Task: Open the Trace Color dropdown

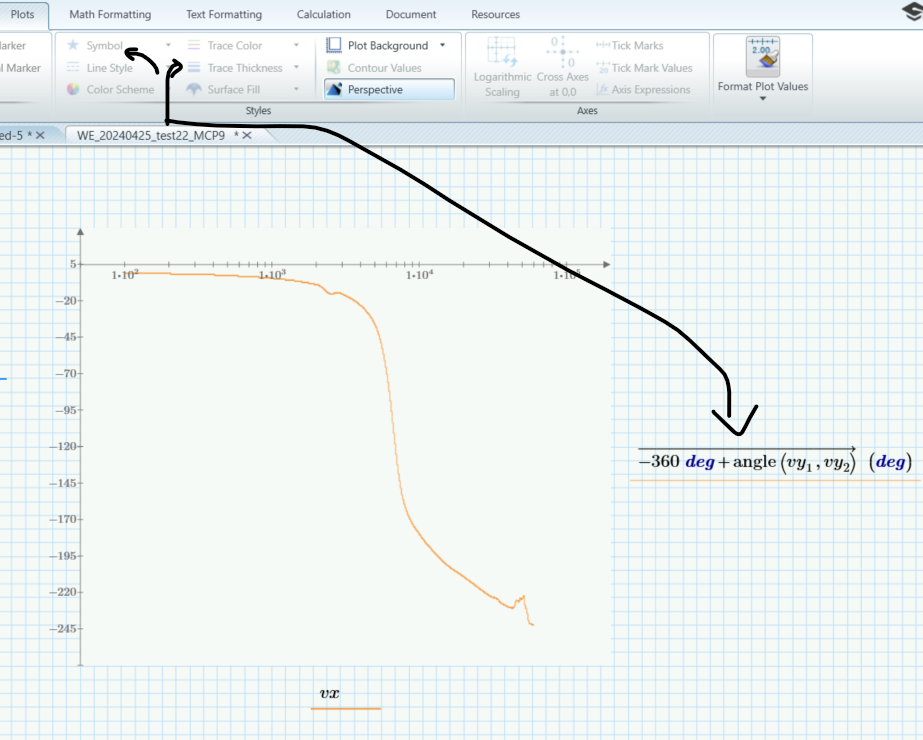Action: (296, 44)
